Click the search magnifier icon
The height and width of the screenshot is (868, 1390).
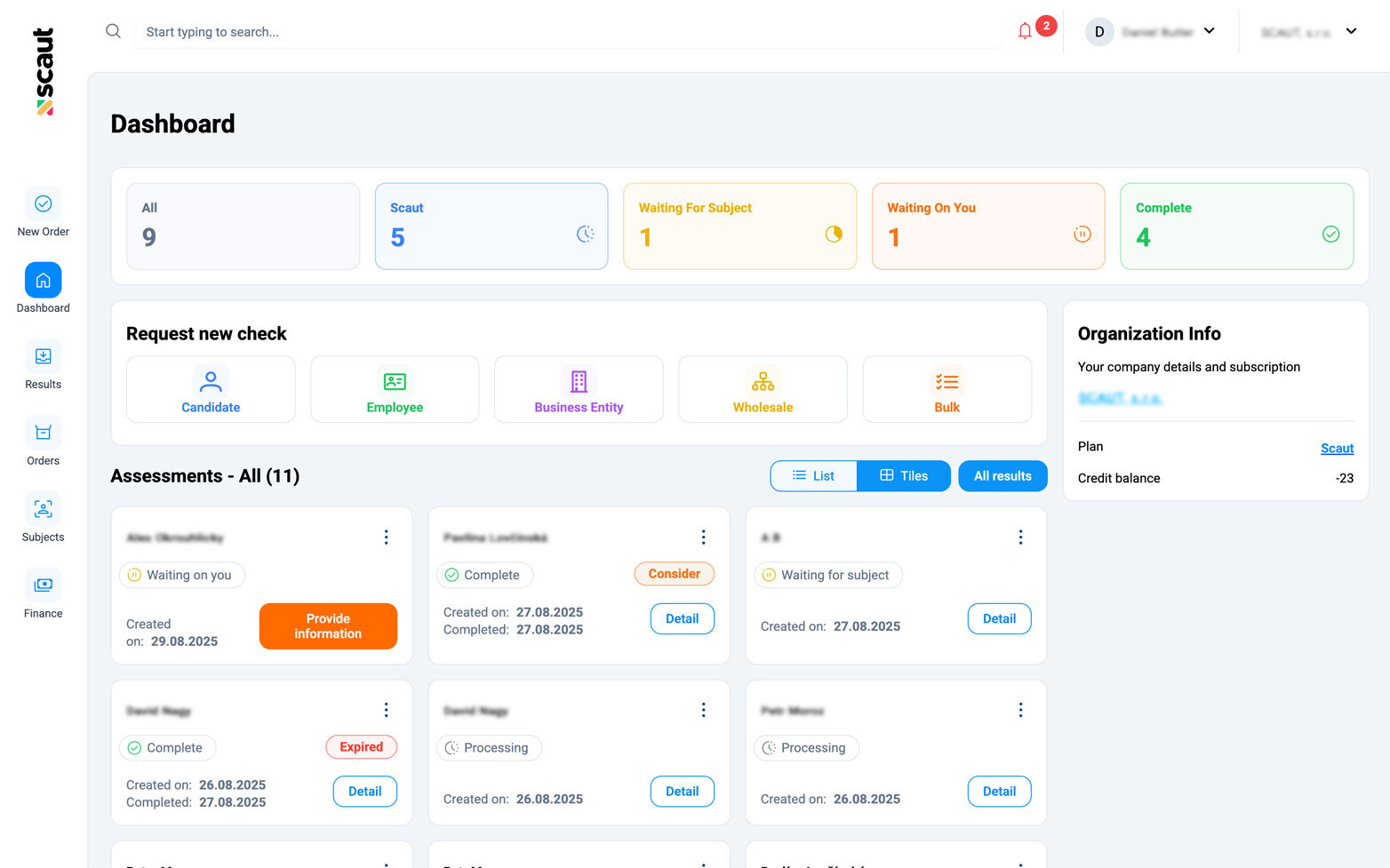113,31
